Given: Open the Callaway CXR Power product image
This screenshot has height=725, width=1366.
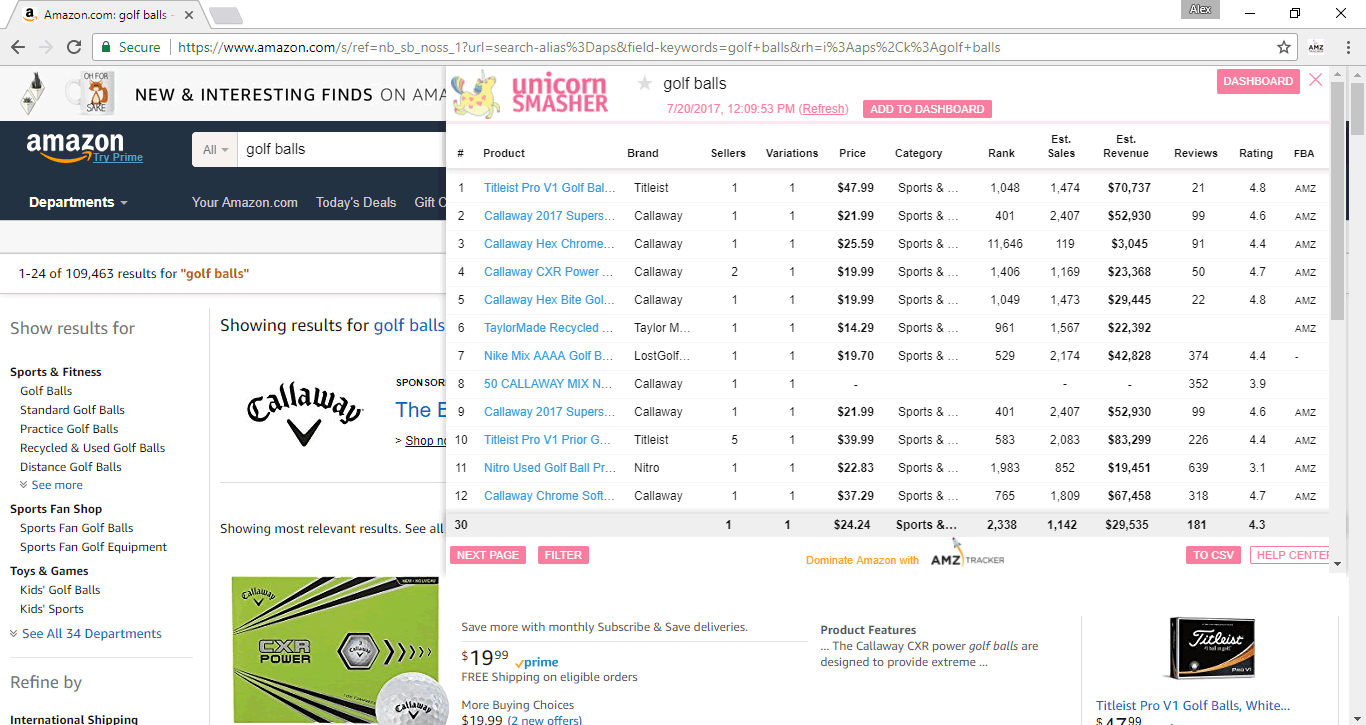Looking at the screenshot, I should tap(335, 650).
